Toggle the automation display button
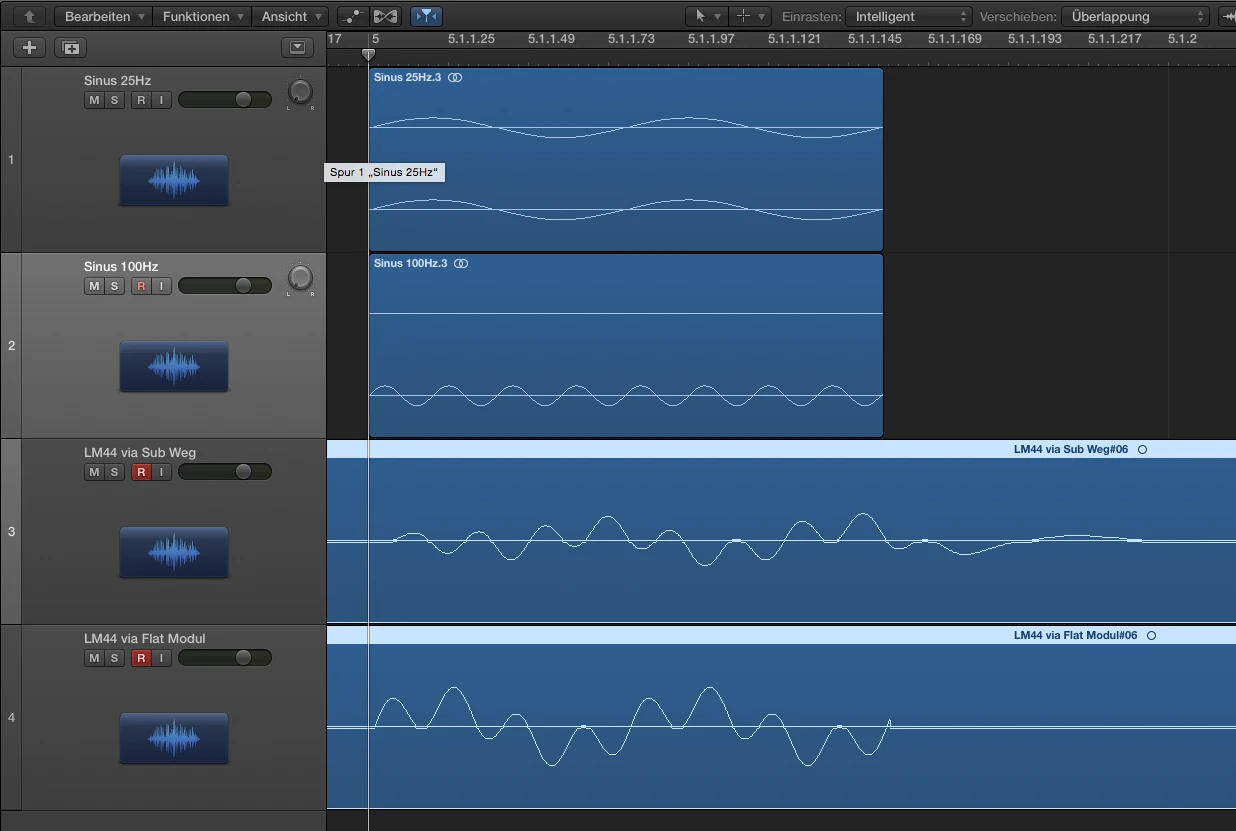 [x=353, y=16]
